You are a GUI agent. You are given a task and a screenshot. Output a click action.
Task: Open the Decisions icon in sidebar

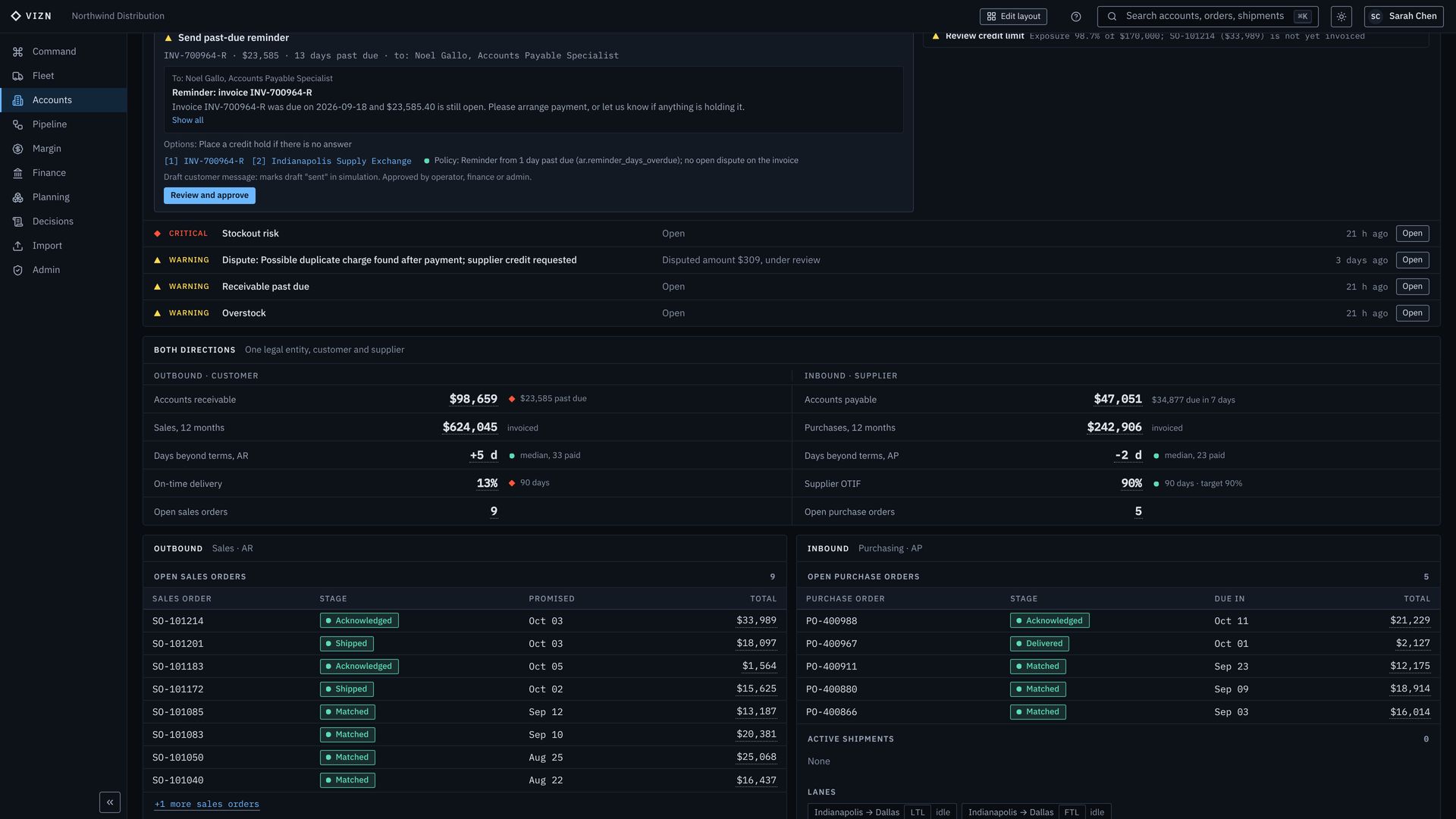(x=17, y=221)
